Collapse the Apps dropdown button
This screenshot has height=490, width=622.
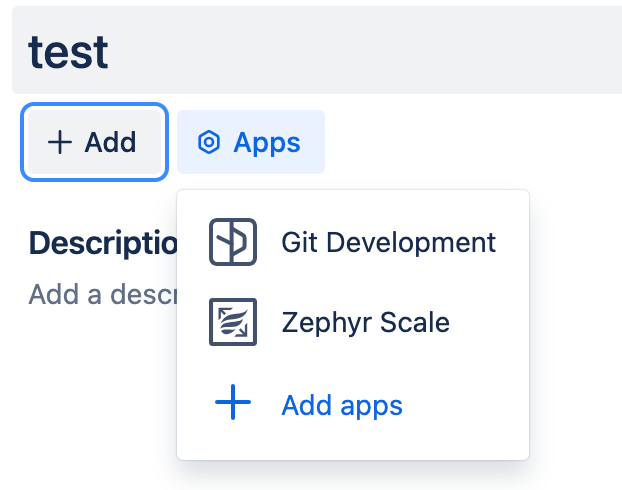[x=251, y=142]
